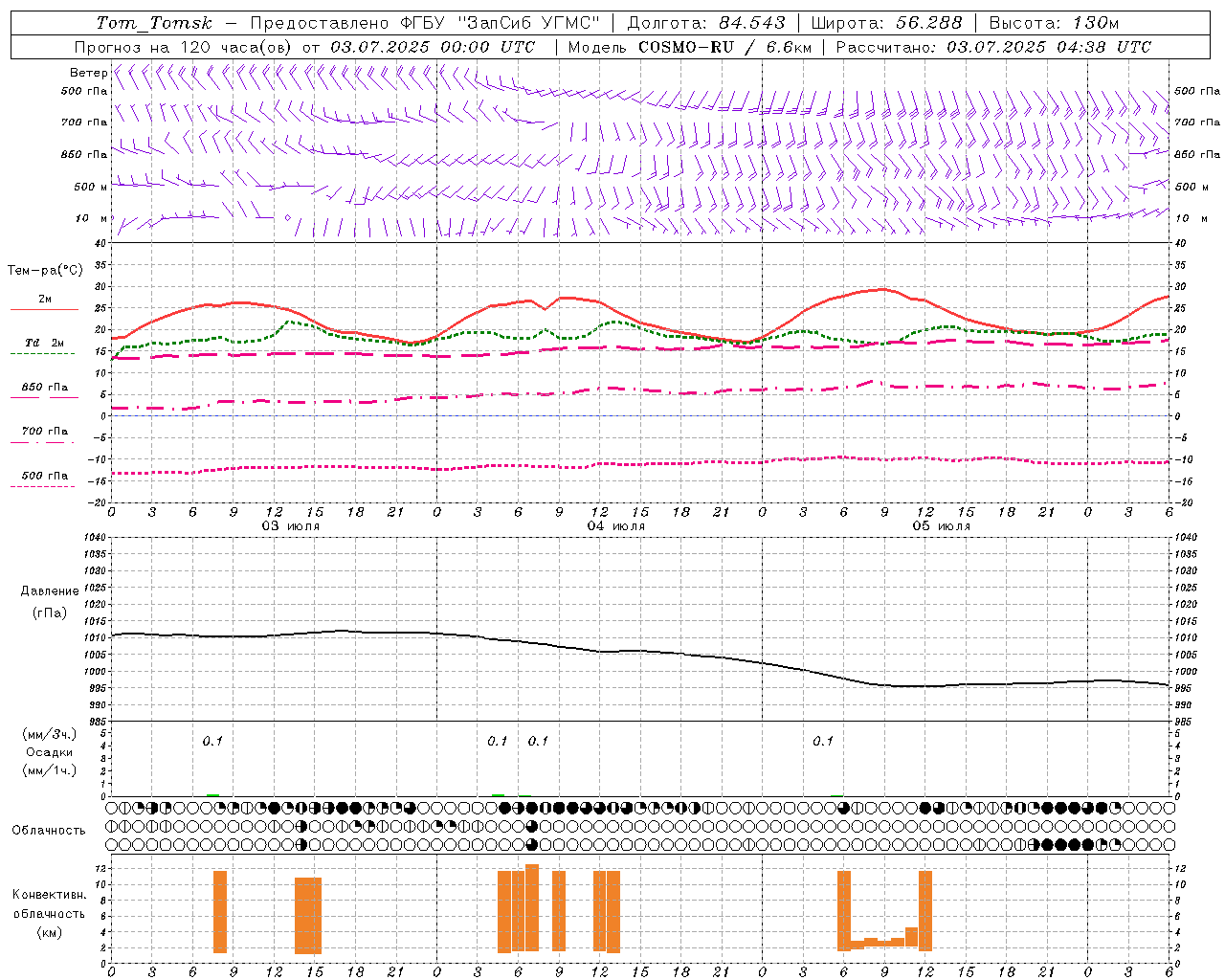Click the 'Тем-ра(°C)' temperature panel label
The height and width of the screenshot is (980, 1225).
click(x=45, y=271)
